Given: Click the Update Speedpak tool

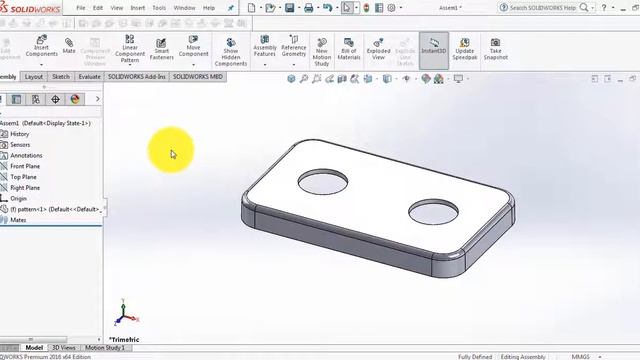Looking at the screenshot, I should tap(464, 49).
